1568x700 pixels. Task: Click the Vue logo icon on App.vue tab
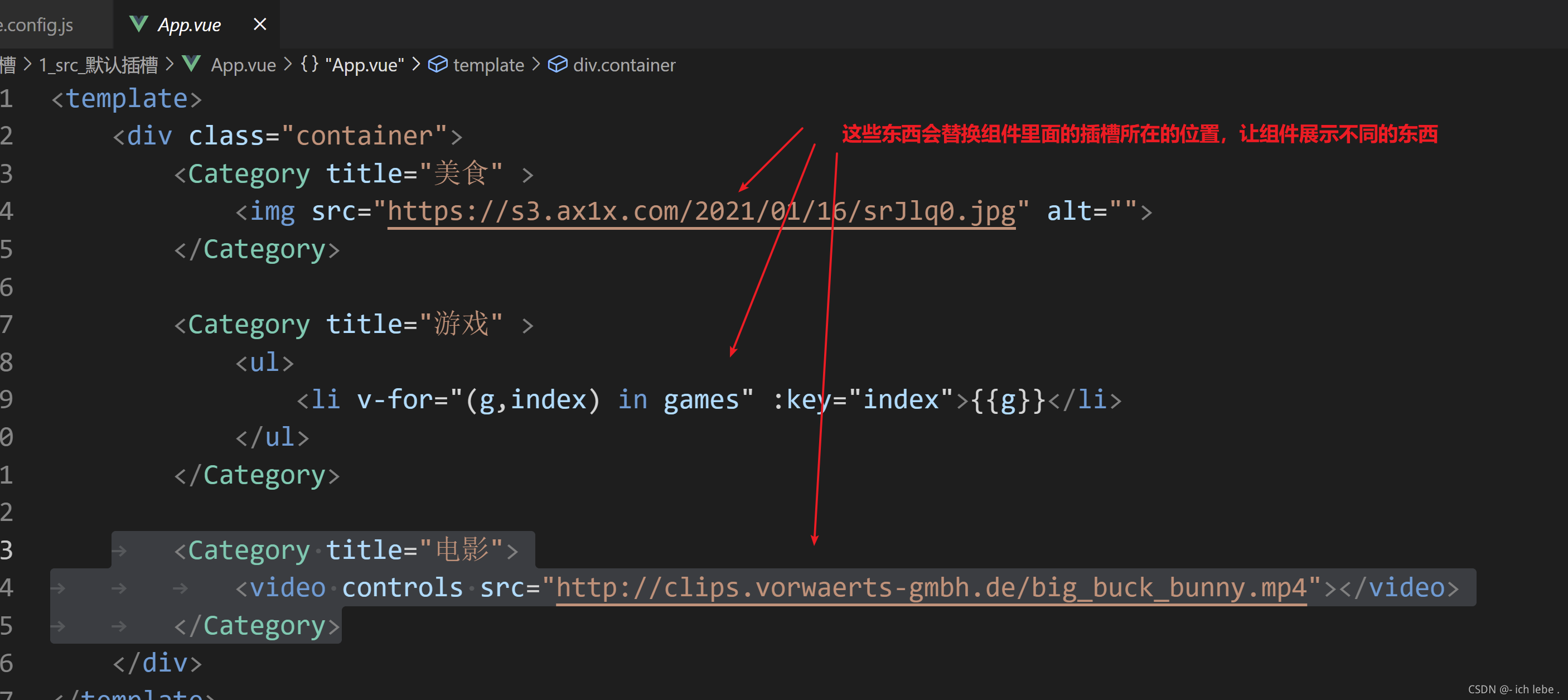point(139,25)
